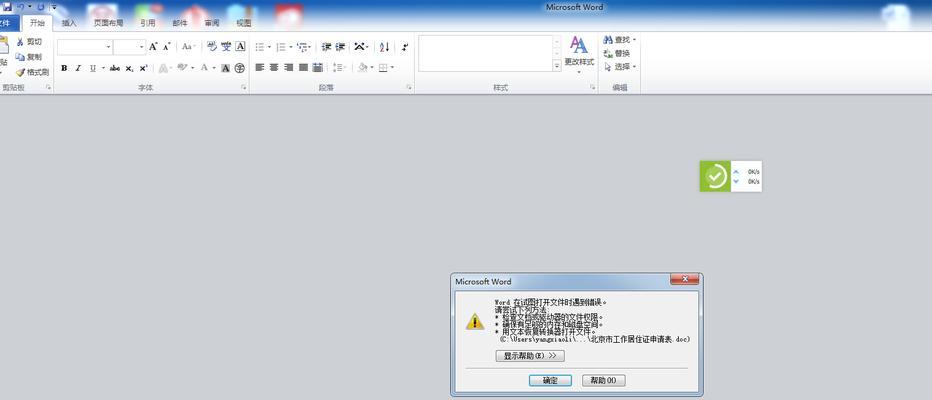Toggle Bold formatting

pyautogui.click(x=64, y=68)
